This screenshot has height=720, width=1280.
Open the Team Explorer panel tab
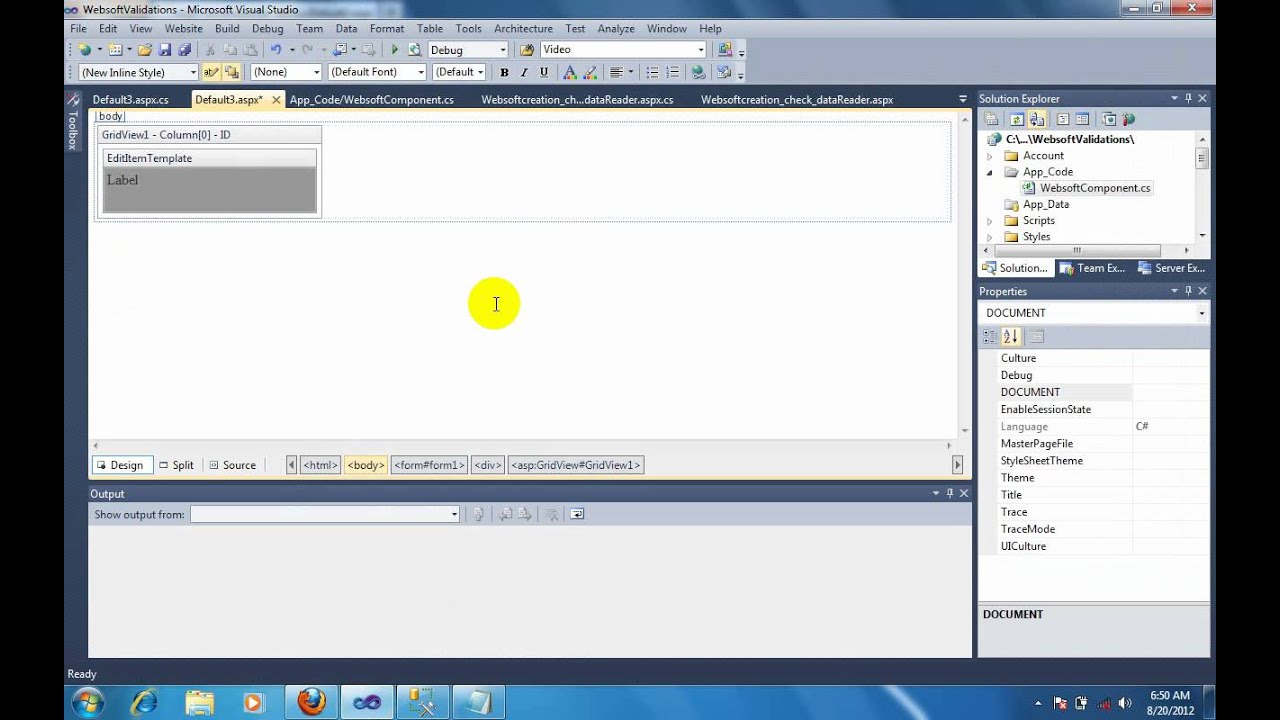(x=1093, y=268)
